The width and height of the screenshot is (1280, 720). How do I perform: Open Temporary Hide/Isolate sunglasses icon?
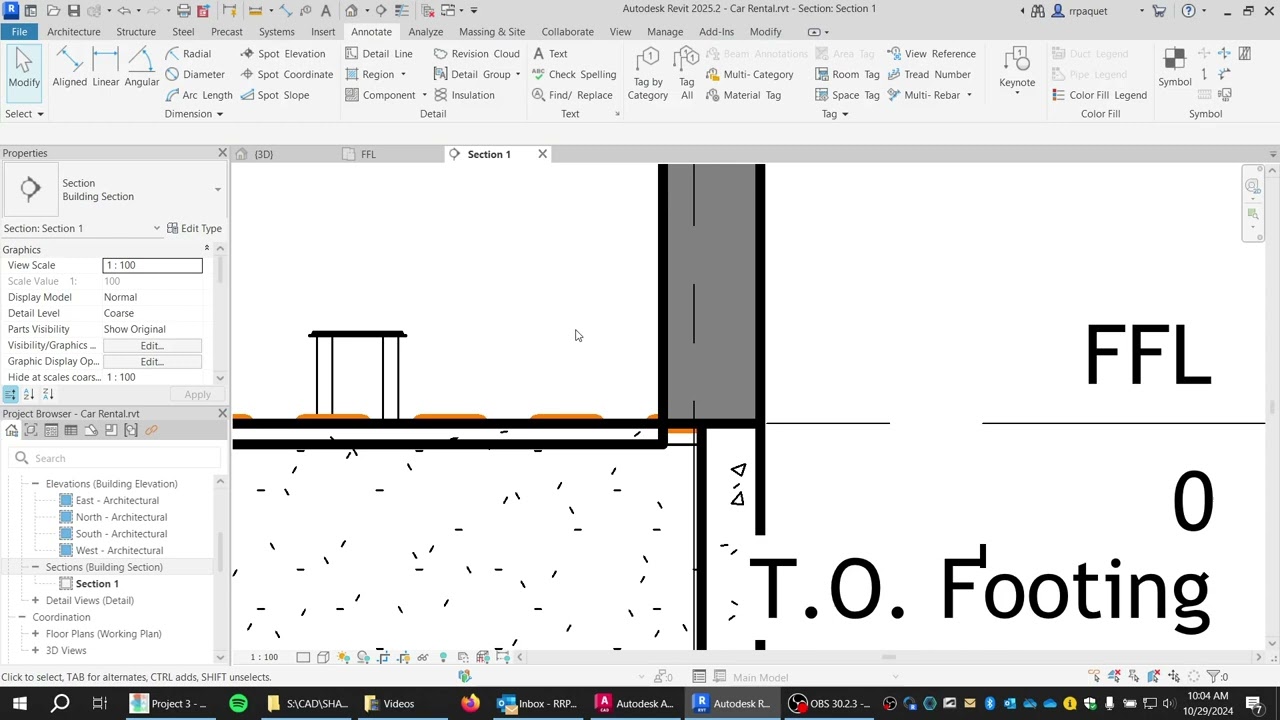423,657
